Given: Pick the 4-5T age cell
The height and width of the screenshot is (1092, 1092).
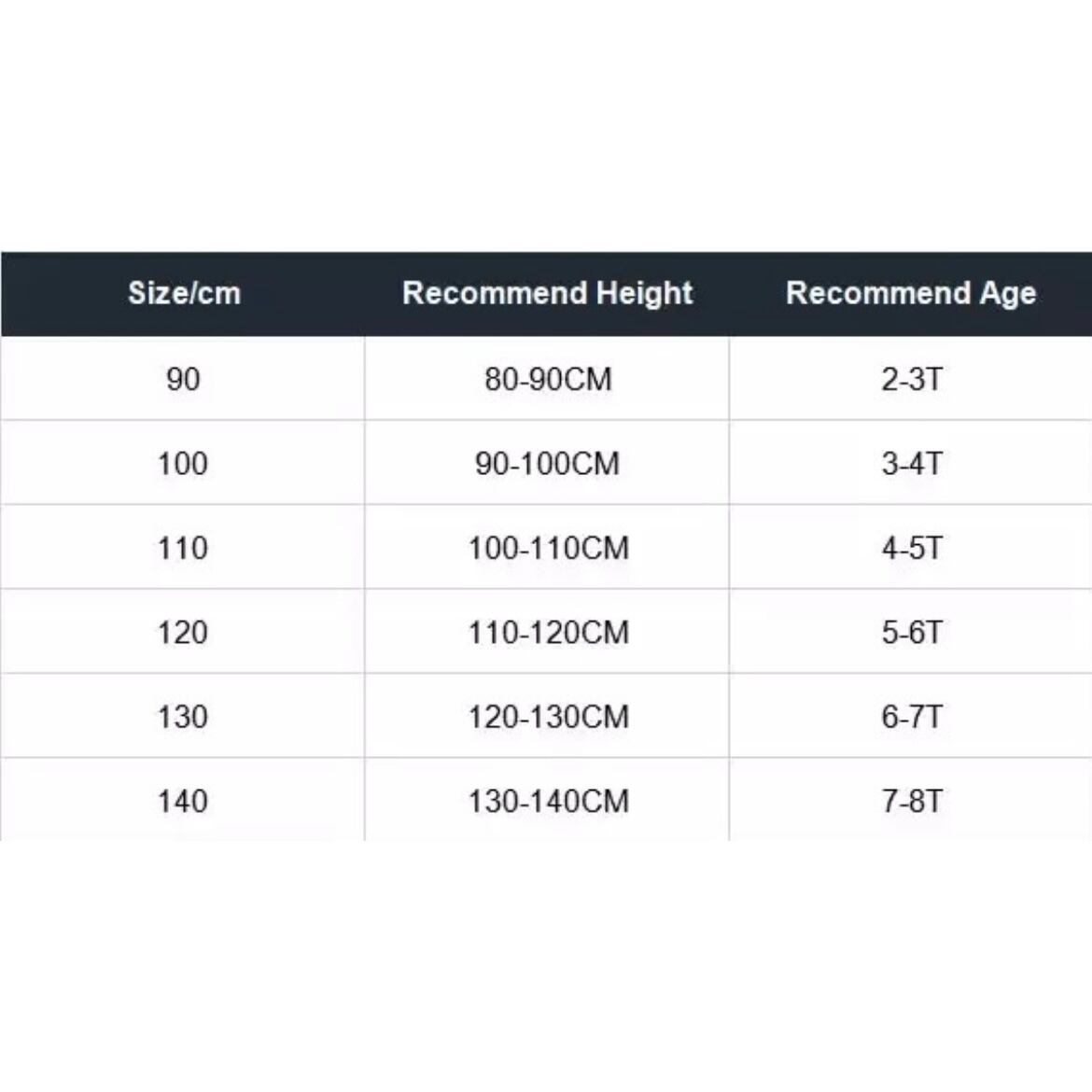Looking at the screenshot, I should pos(912,548).
